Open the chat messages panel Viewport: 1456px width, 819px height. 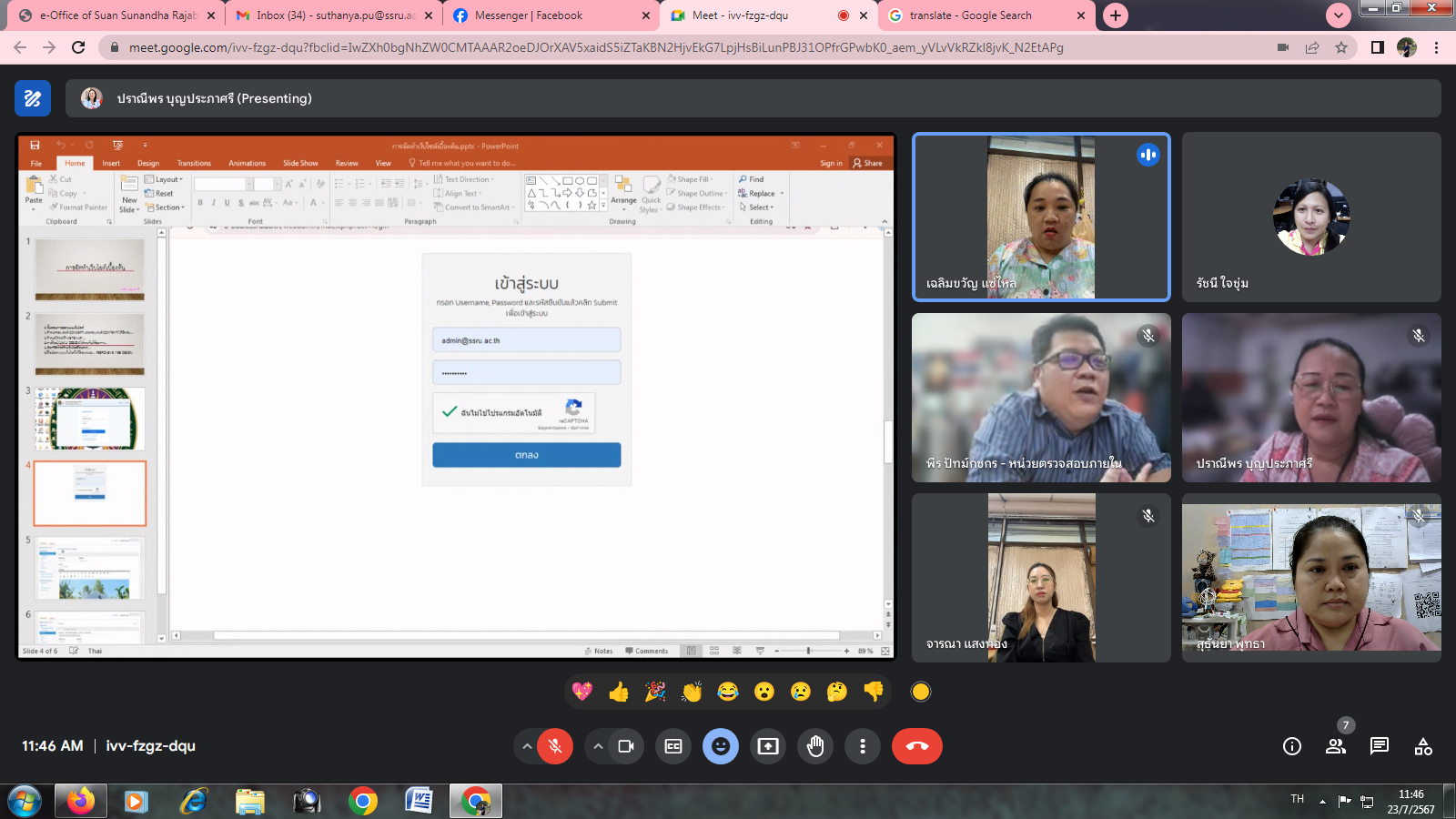pyautogui.click(x=1379, y=746)
